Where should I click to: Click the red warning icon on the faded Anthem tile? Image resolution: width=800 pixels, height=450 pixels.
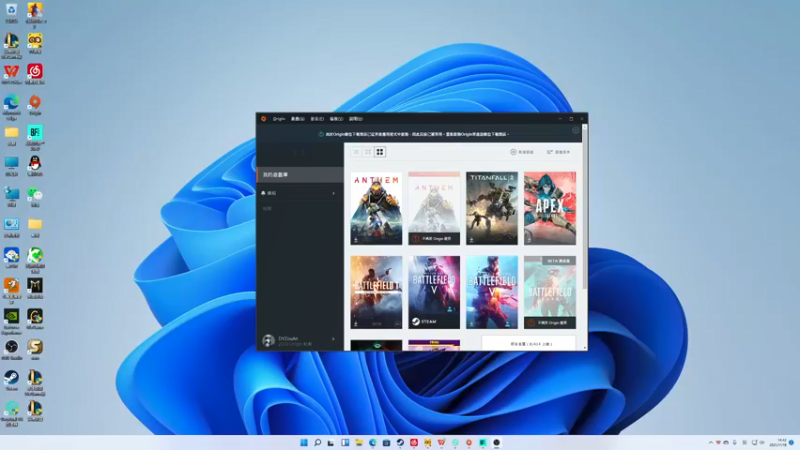click(x=416, y=238)
